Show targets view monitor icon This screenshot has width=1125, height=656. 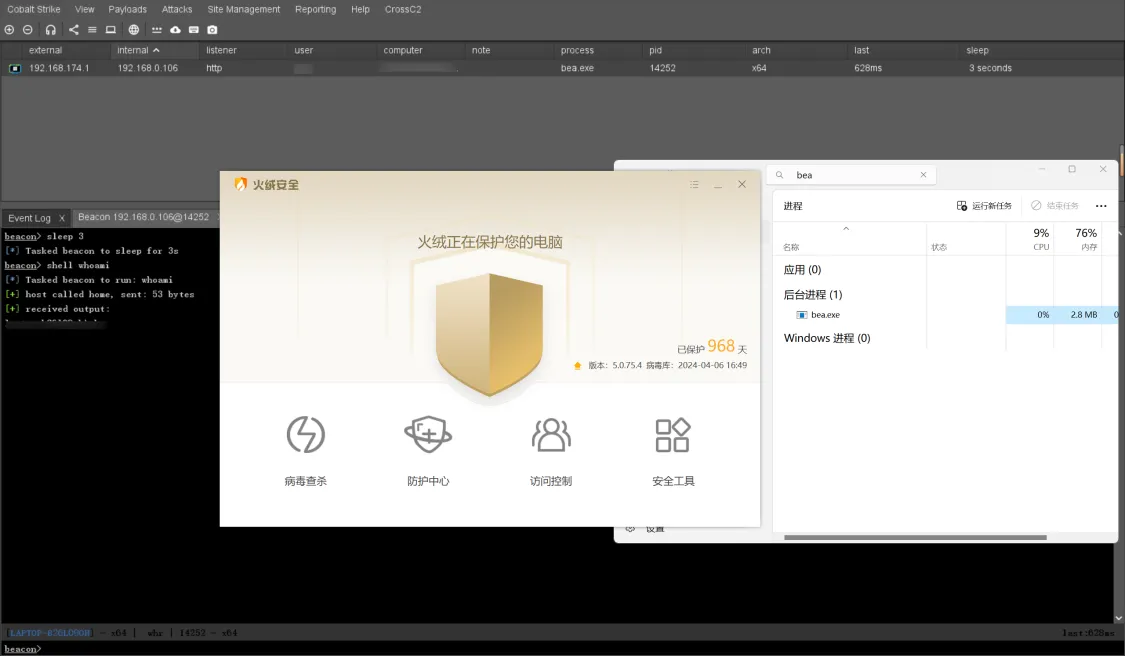point(110,29)
